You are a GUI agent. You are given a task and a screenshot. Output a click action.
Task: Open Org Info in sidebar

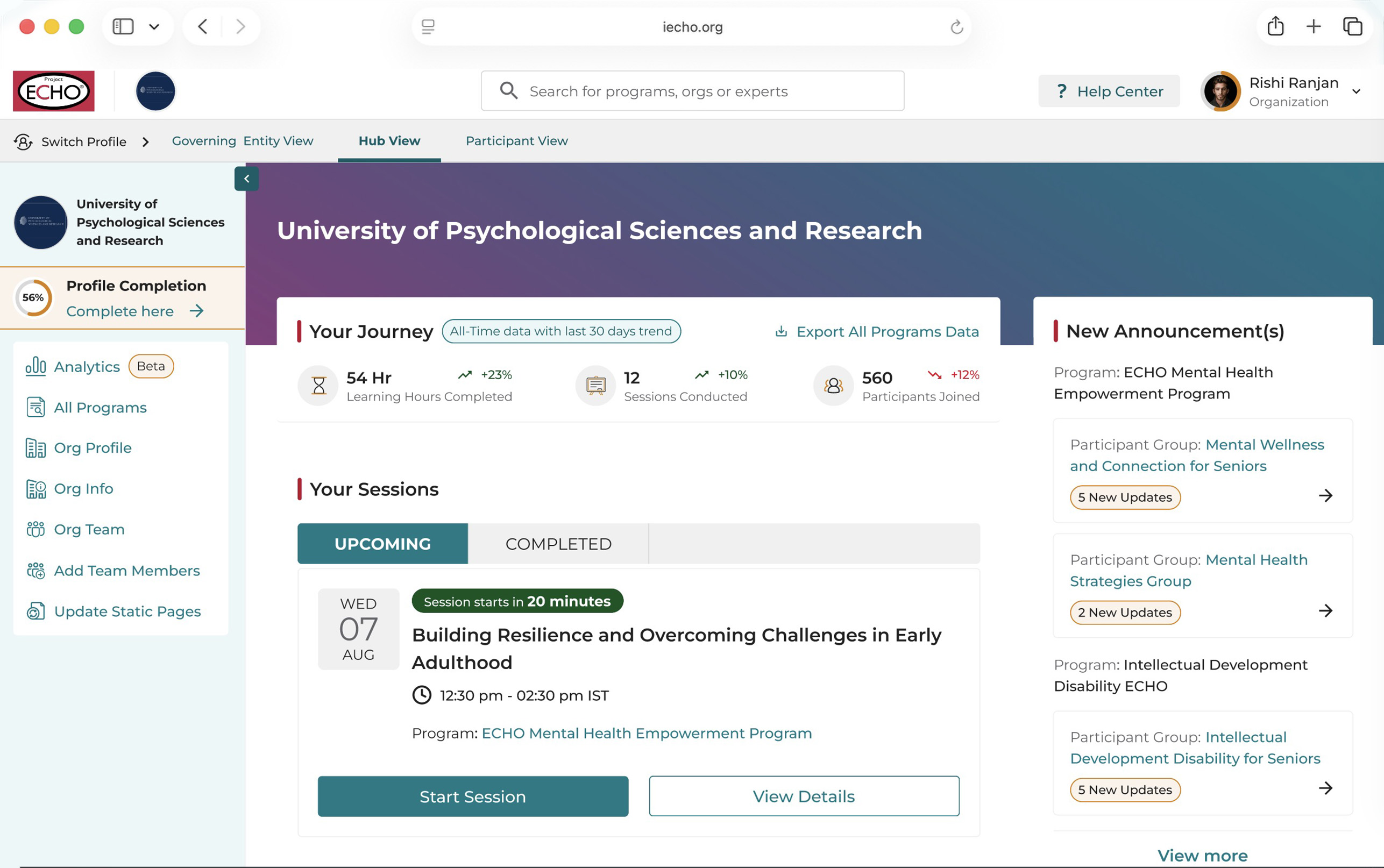click(x=84, y=488)
